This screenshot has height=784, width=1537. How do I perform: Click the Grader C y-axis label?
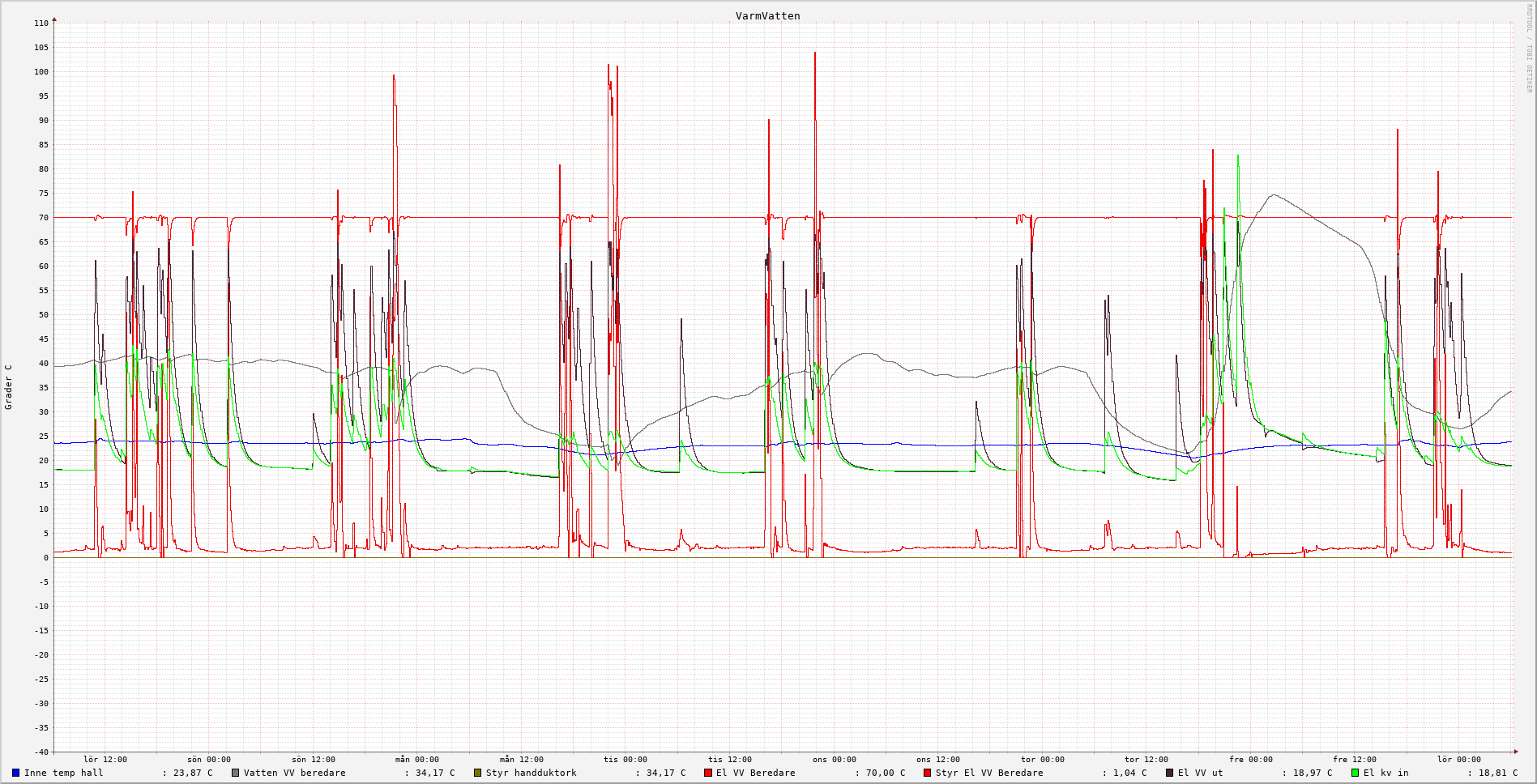pyautogui.click(x=9, y=387)
